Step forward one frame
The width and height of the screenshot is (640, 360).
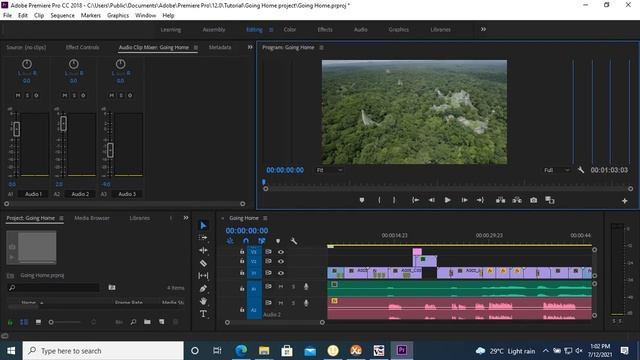click(464, 200)
